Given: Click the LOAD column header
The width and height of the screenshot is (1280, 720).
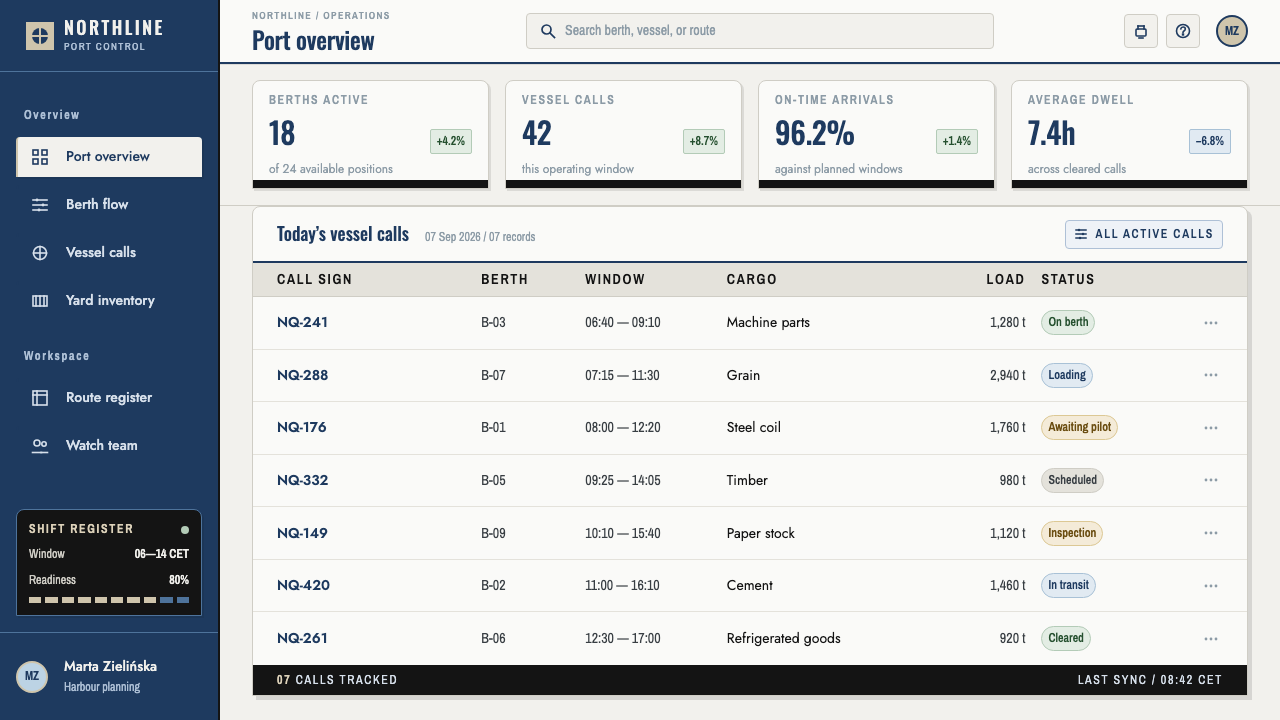Looking at the screenshot, I should (1005, 280).
